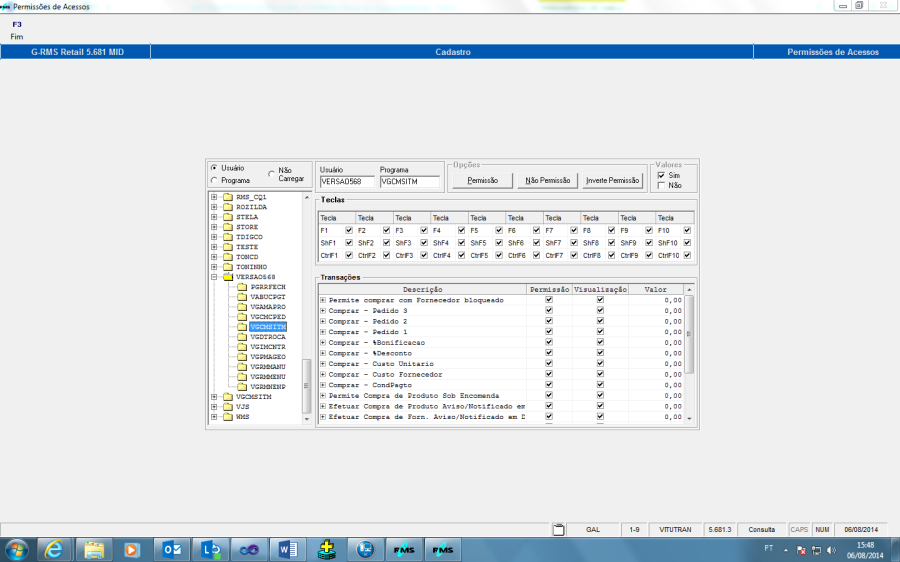Screen dimensions: 900x562
Task: Uncheck the F1 key checkbox
Action: pos(348,230)
